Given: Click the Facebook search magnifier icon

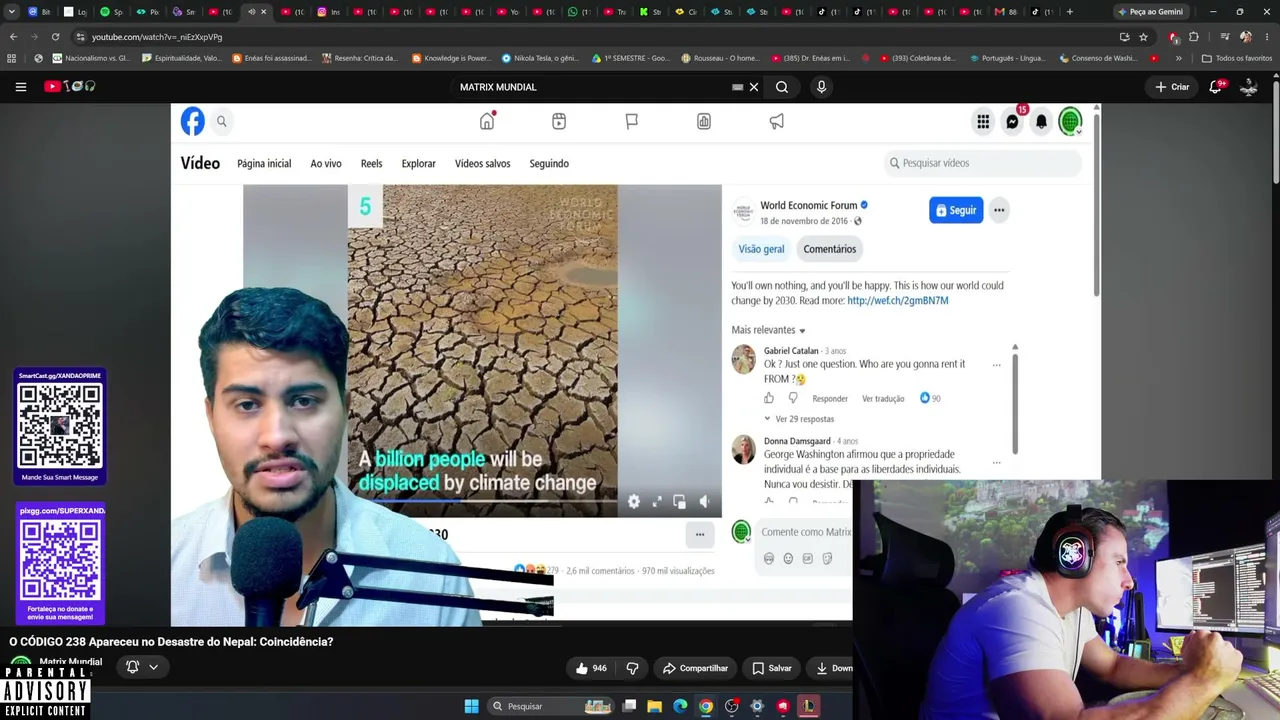Looking at the screenshot, I should [222, 121].
